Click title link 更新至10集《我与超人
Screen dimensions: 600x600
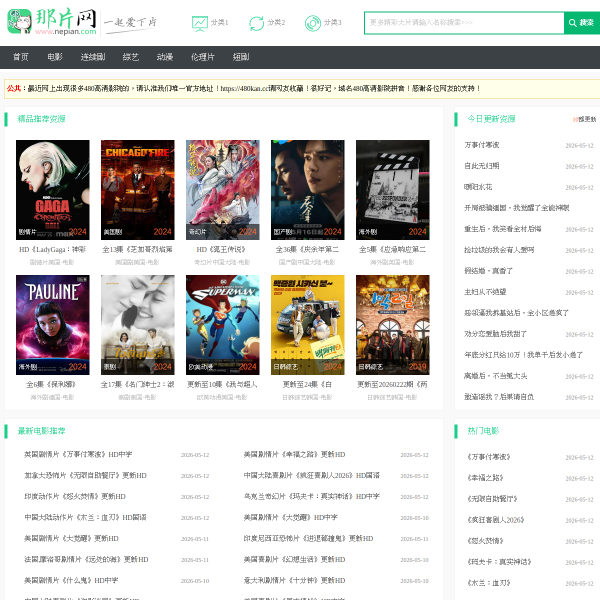click(223, 385)
